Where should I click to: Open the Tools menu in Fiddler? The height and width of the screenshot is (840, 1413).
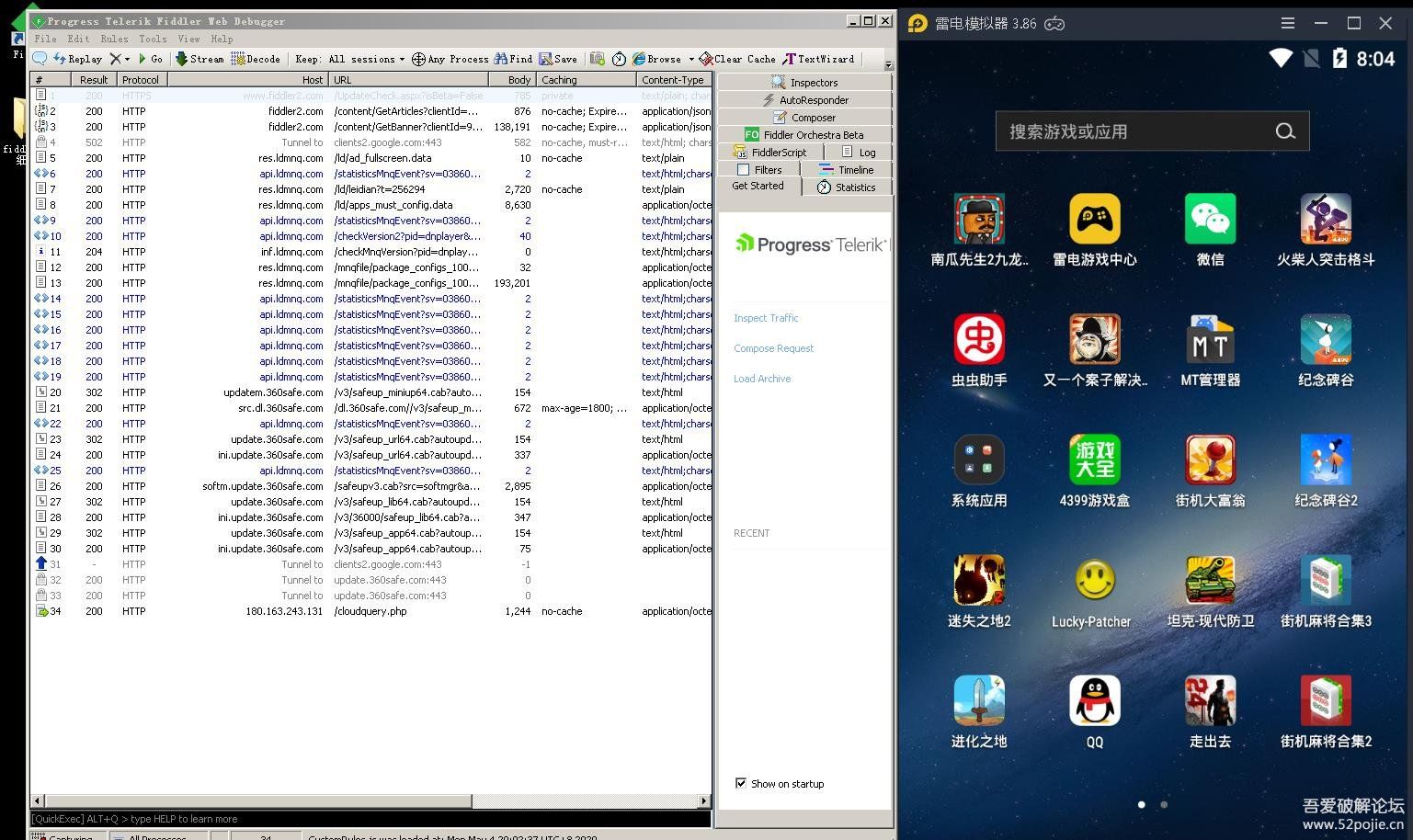pyautogui.click(x=153, y=39)
